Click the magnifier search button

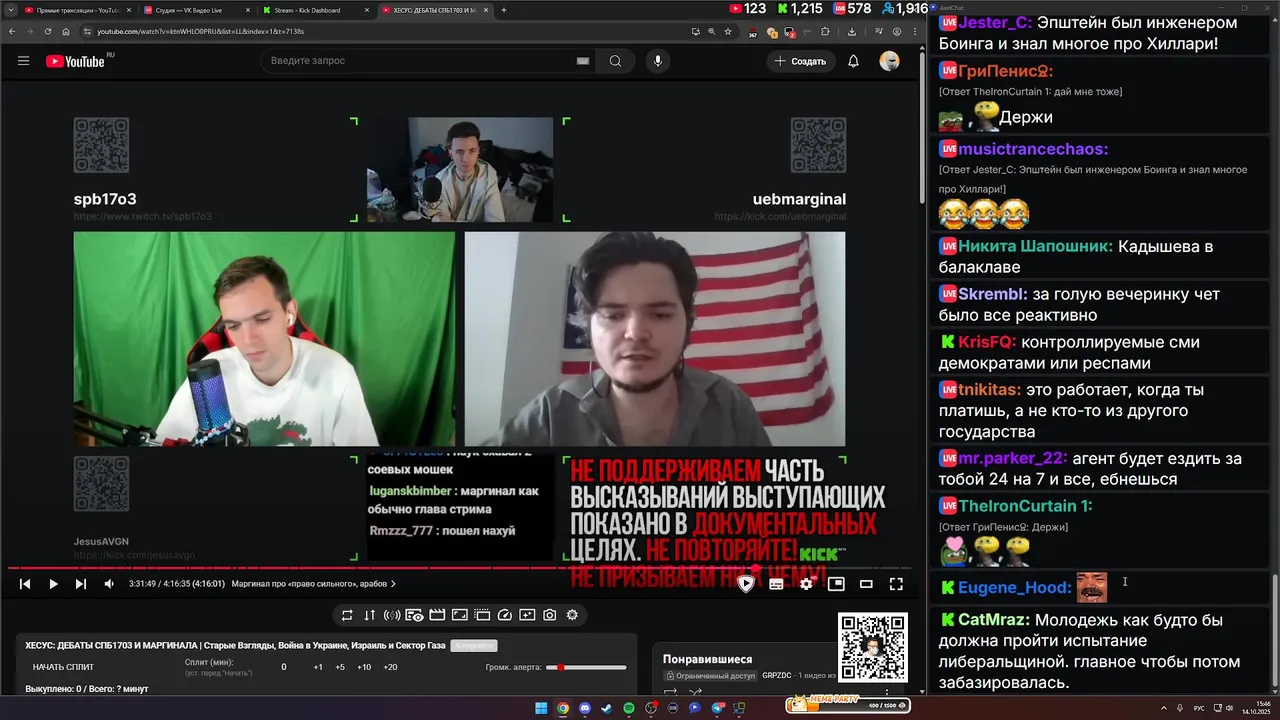click(615, 61)
